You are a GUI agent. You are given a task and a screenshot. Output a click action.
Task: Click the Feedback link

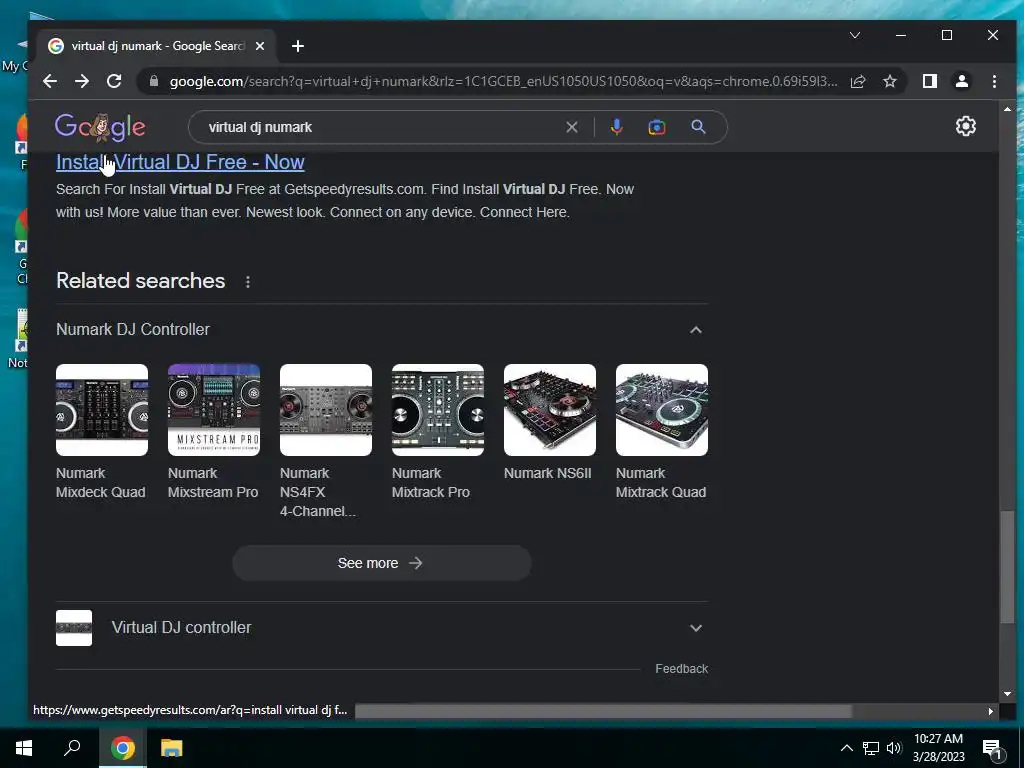[x=681, y=669]
